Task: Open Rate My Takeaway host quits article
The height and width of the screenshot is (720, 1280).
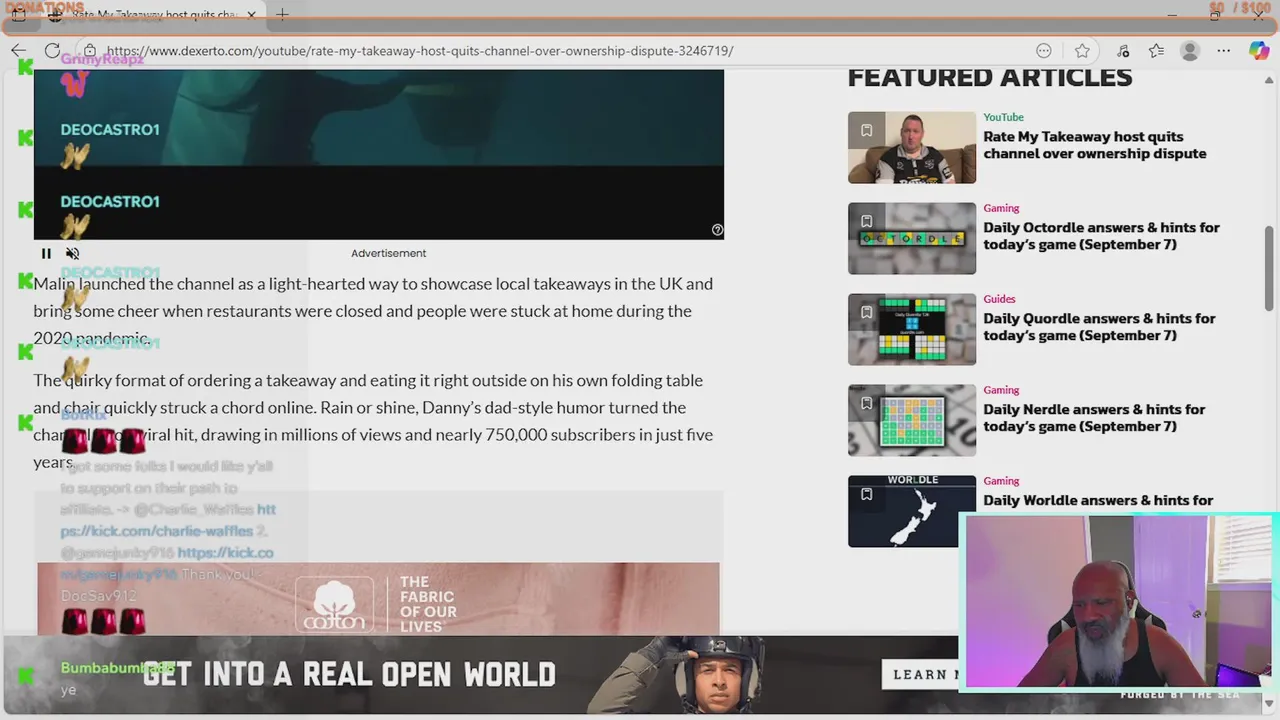Action: [1094, 145]
